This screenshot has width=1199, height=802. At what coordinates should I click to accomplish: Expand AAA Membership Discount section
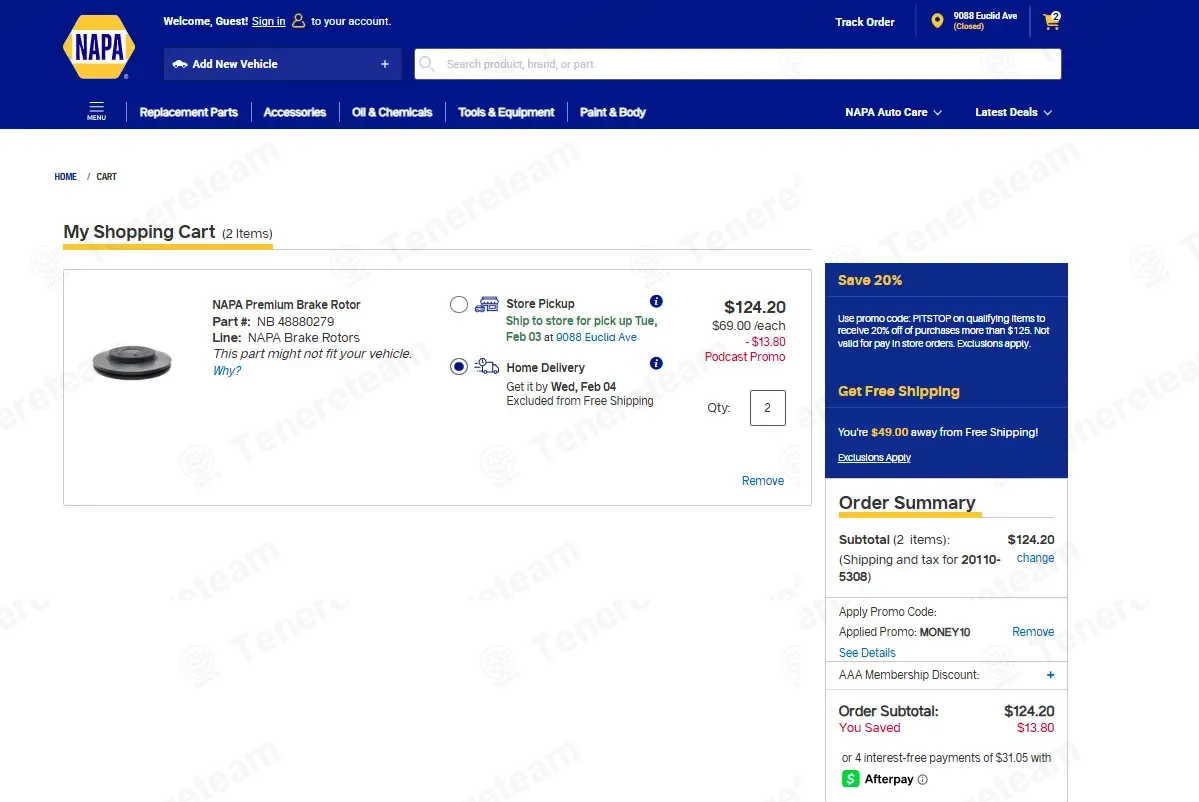coord(1050,675)
